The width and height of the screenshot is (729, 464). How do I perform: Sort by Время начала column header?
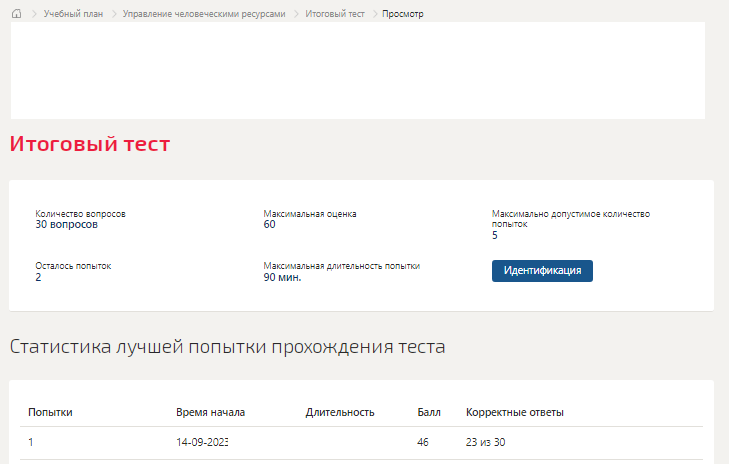tap(210, 412)
